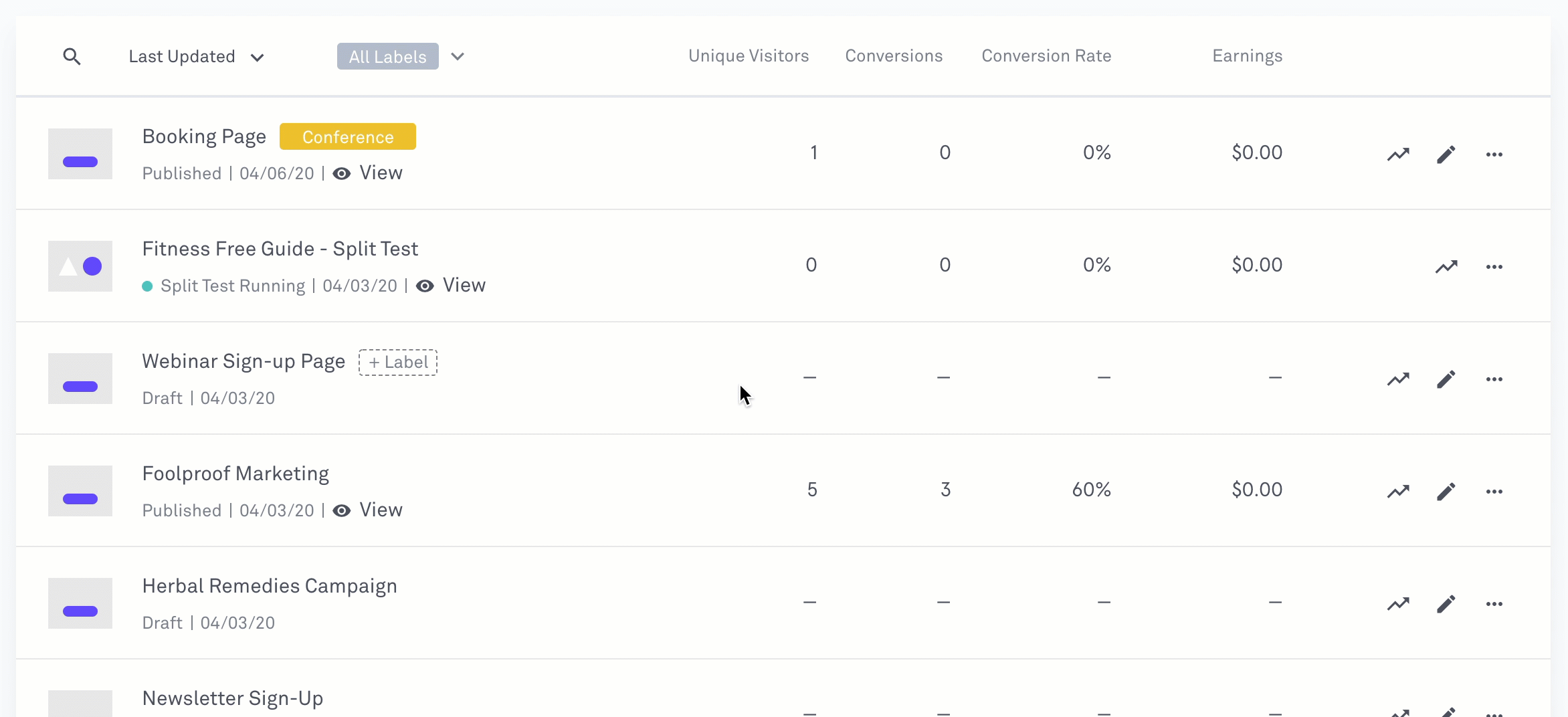Open the ellipsis menu for Webinar Sign-up Page
Viewport: 1568px width, 717px height.
pyautogui.click(x=1494, y=379)
